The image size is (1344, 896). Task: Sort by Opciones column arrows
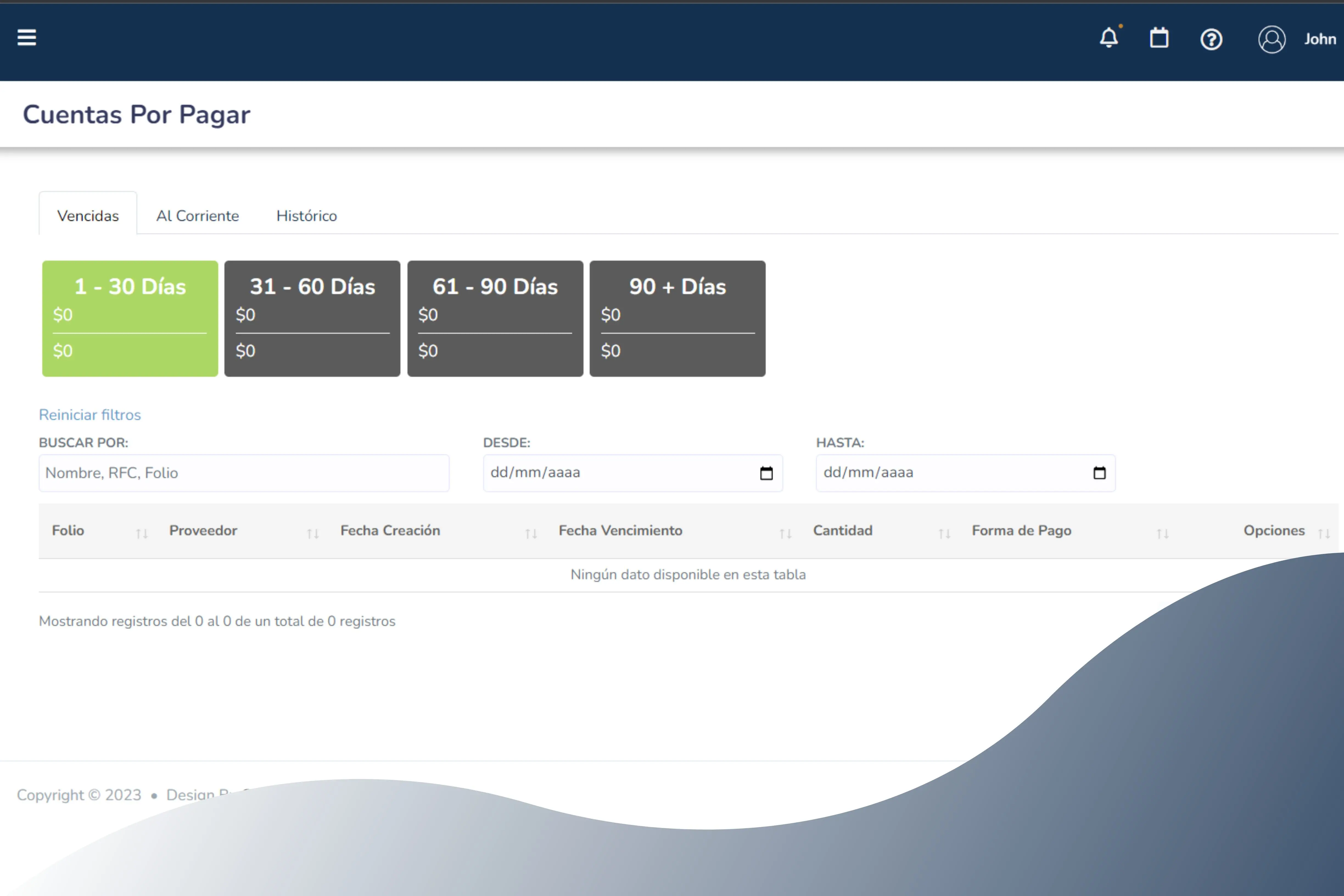[x=1324, y=533]
